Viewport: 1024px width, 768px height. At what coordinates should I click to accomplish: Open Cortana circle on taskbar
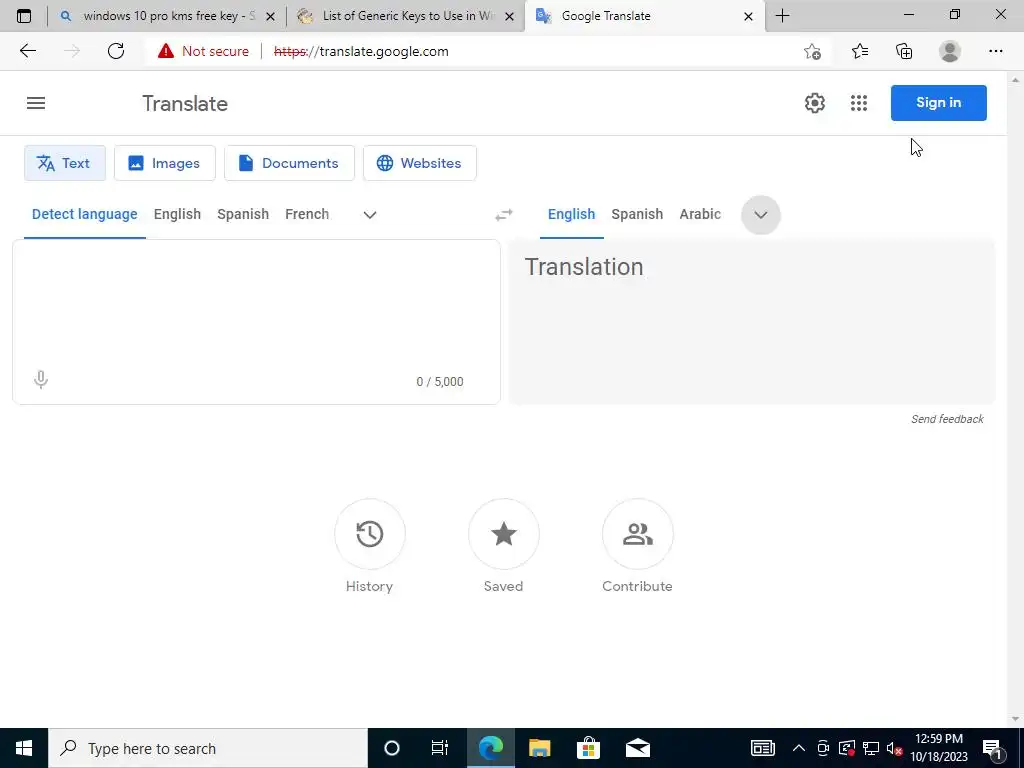(392, 748)
